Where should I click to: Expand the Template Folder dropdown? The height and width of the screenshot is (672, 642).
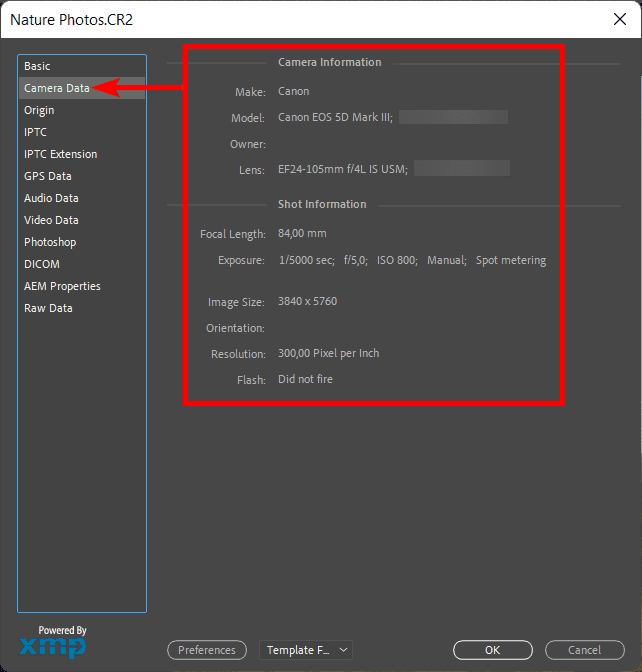click(306, 650)
